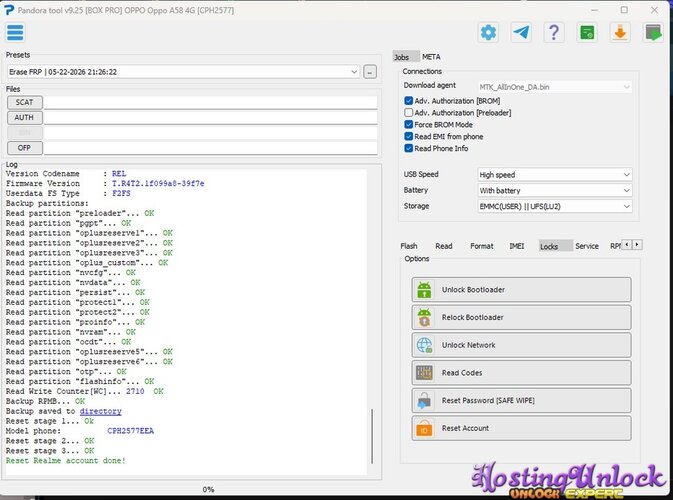Click the preset minus button
The height and width of the screenshot is (500, 673).
click(x=370, y=72)
